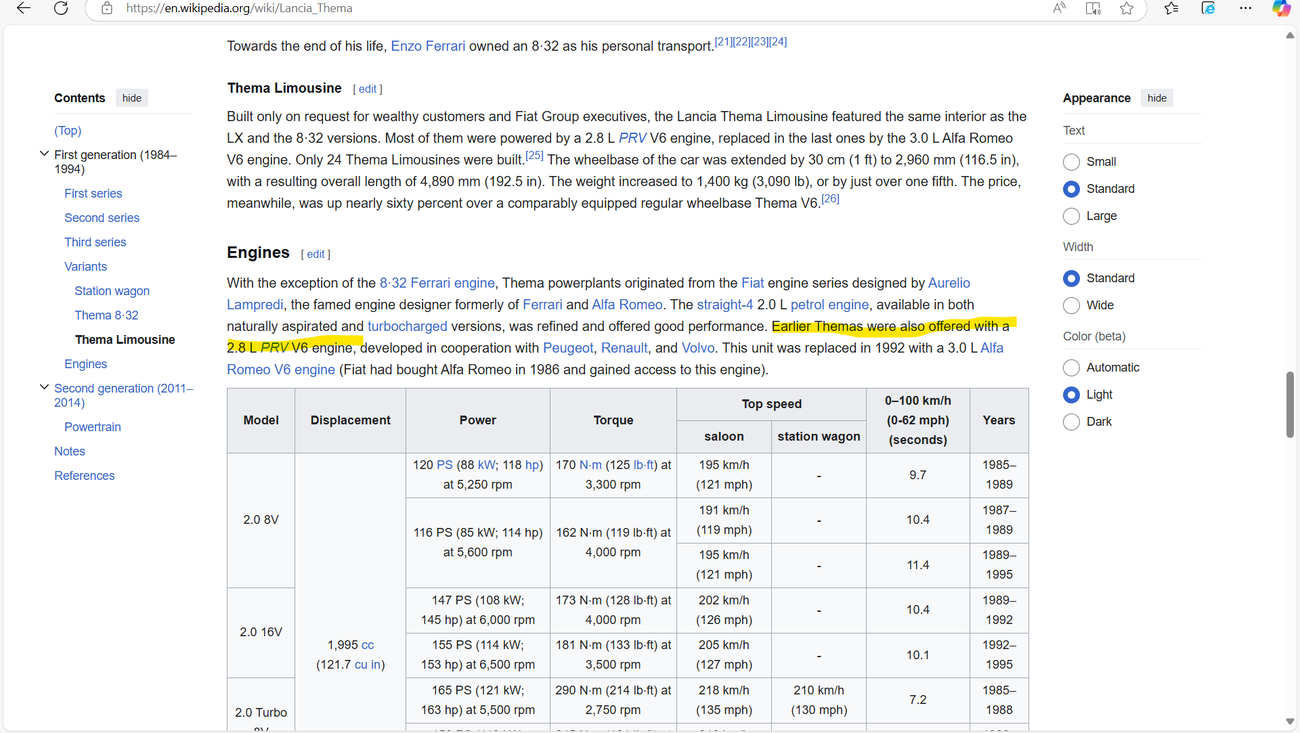
Task: Go to Notes in contents
Action: 69,451
